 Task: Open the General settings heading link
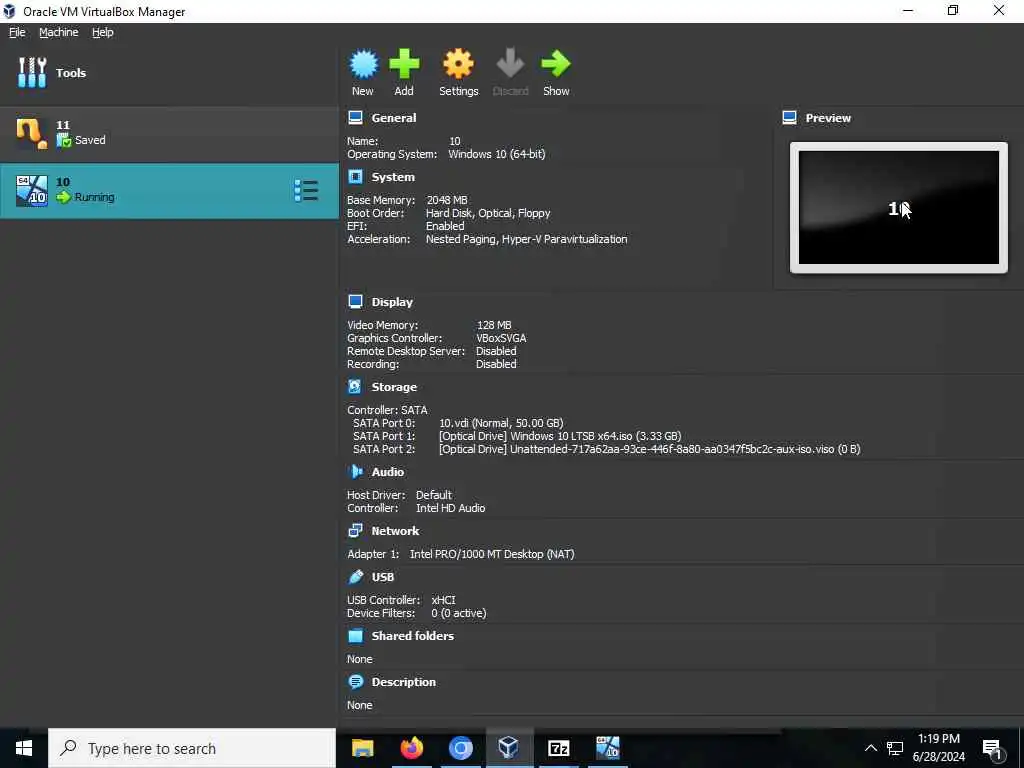coord(394,118)
